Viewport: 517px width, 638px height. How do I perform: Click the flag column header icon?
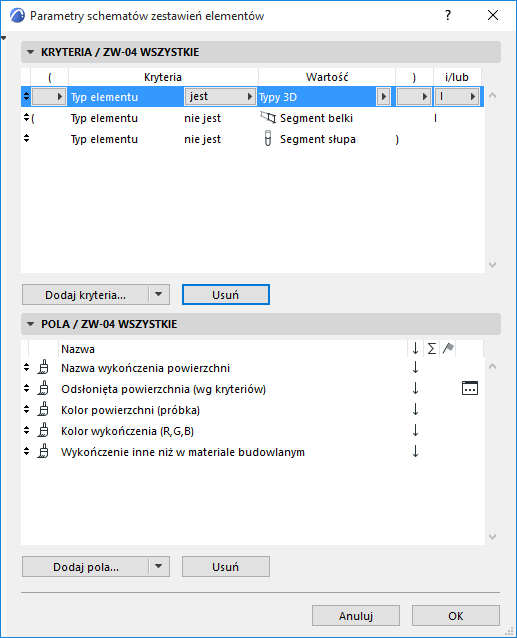[448, 349]
